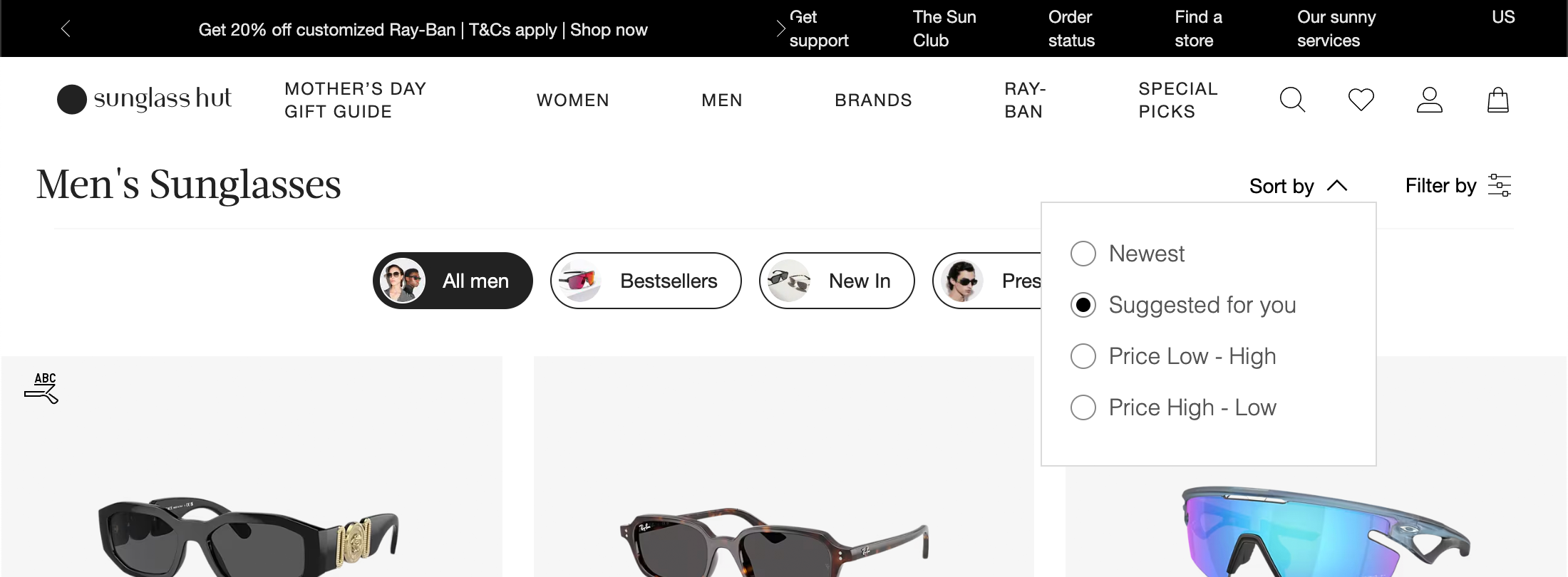Open the shopping bag icon
This screenshot has height=577, width=1568.
tap(1497, 100)
